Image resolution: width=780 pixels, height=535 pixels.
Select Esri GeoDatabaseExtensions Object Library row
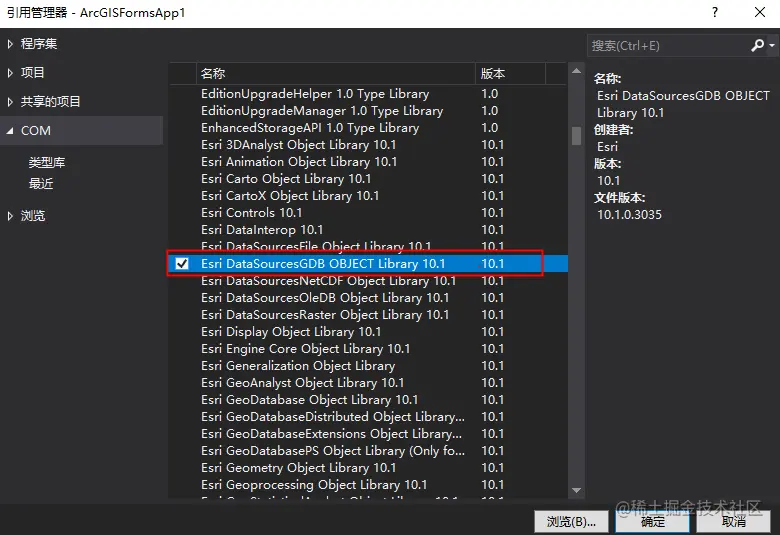click(368, 433)
